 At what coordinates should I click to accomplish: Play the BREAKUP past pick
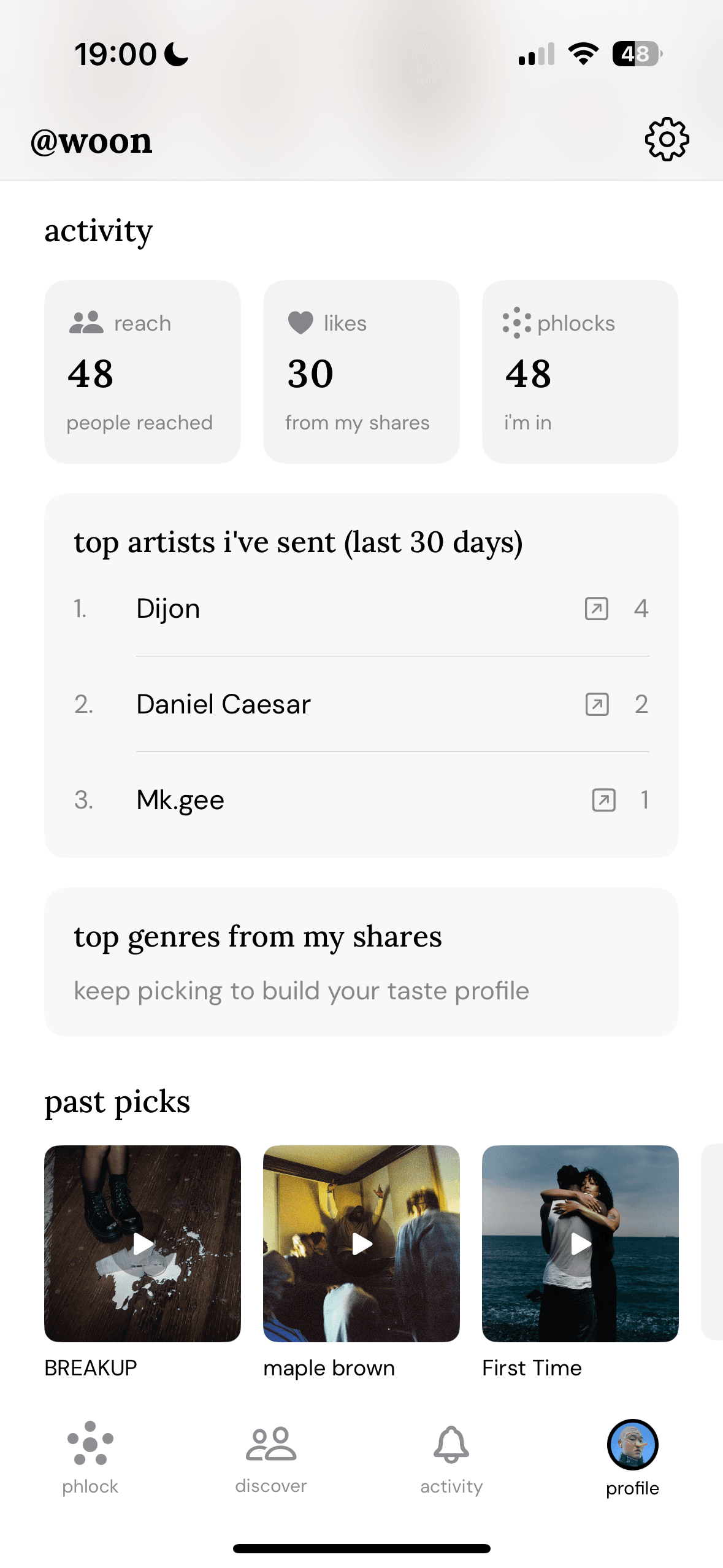point(142,1243)
